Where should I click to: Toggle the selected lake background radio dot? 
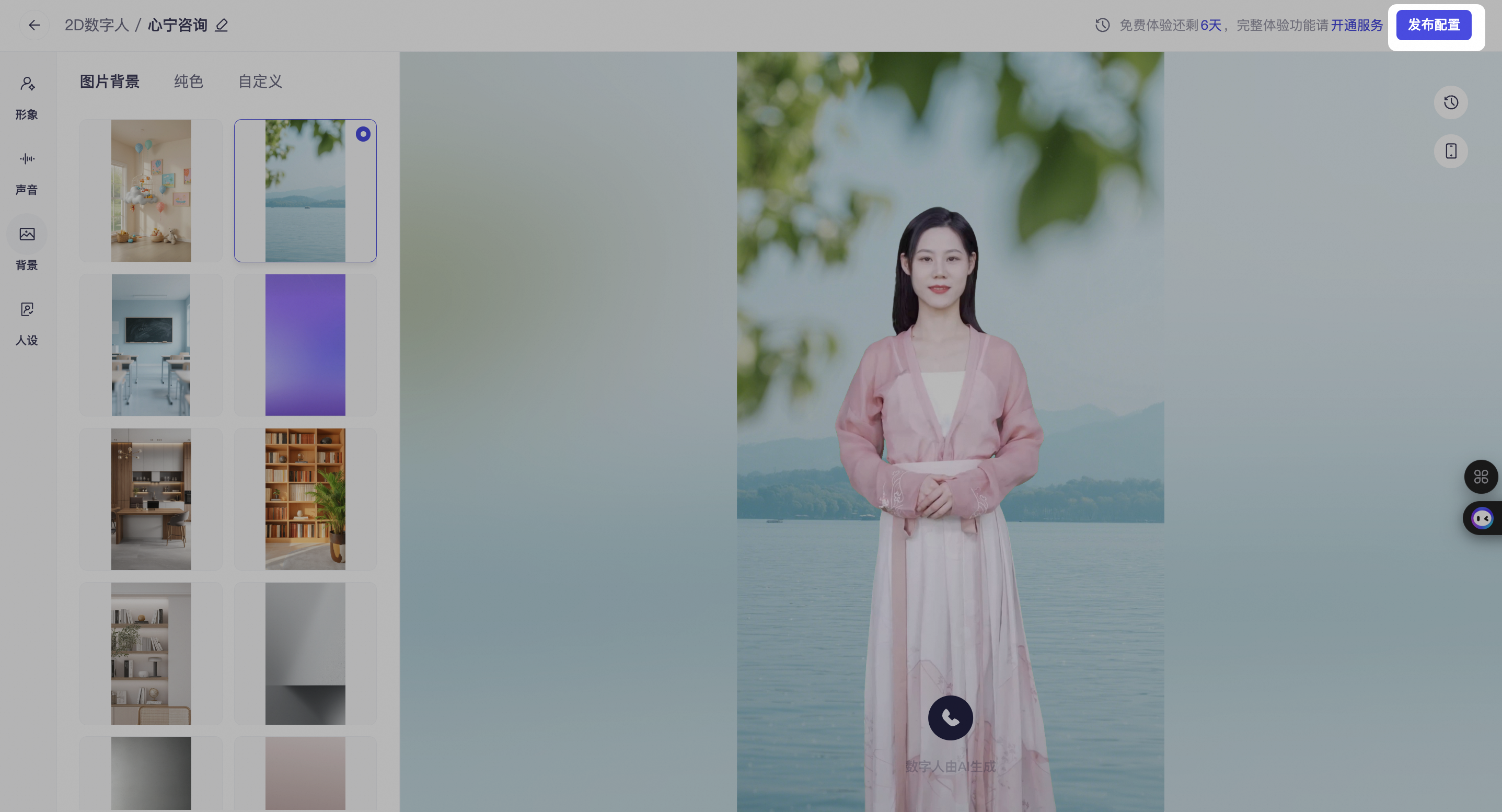(x=363, y=134)
